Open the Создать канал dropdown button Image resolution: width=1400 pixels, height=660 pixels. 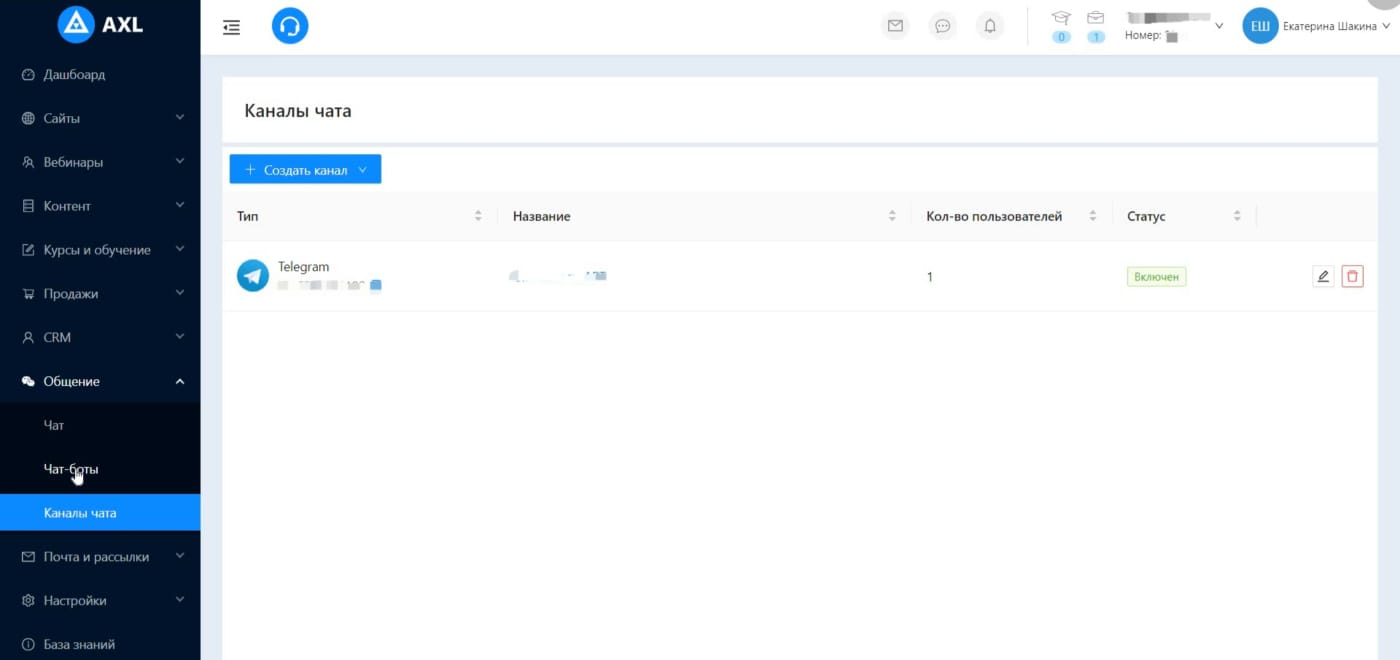305,170
